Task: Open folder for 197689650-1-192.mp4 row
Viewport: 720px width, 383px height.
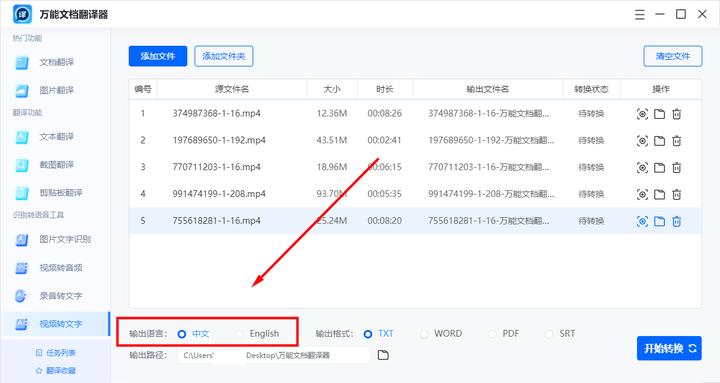Action: point(659,141)
